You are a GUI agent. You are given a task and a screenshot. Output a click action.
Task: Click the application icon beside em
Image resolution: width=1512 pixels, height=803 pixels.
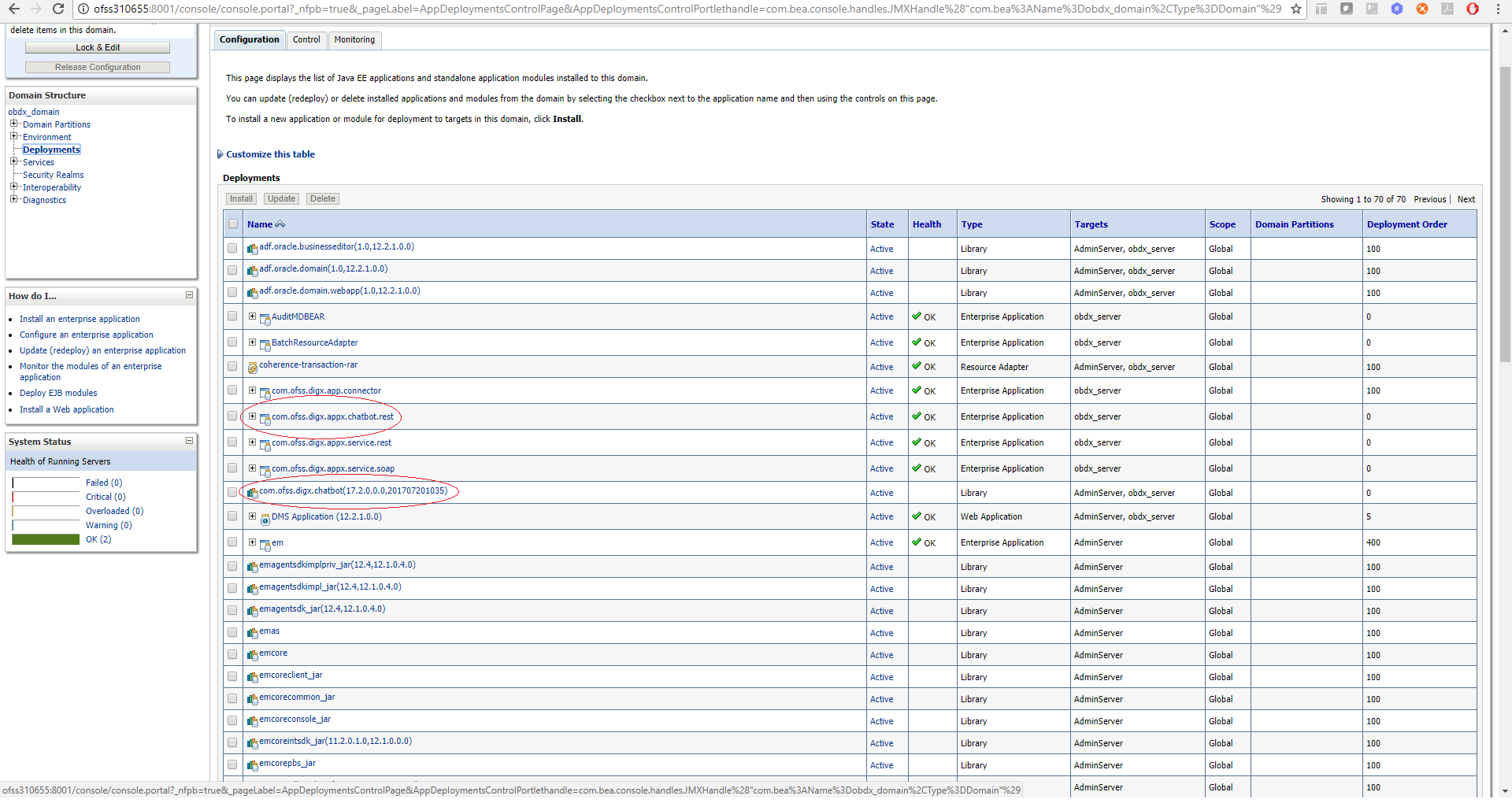265,545
